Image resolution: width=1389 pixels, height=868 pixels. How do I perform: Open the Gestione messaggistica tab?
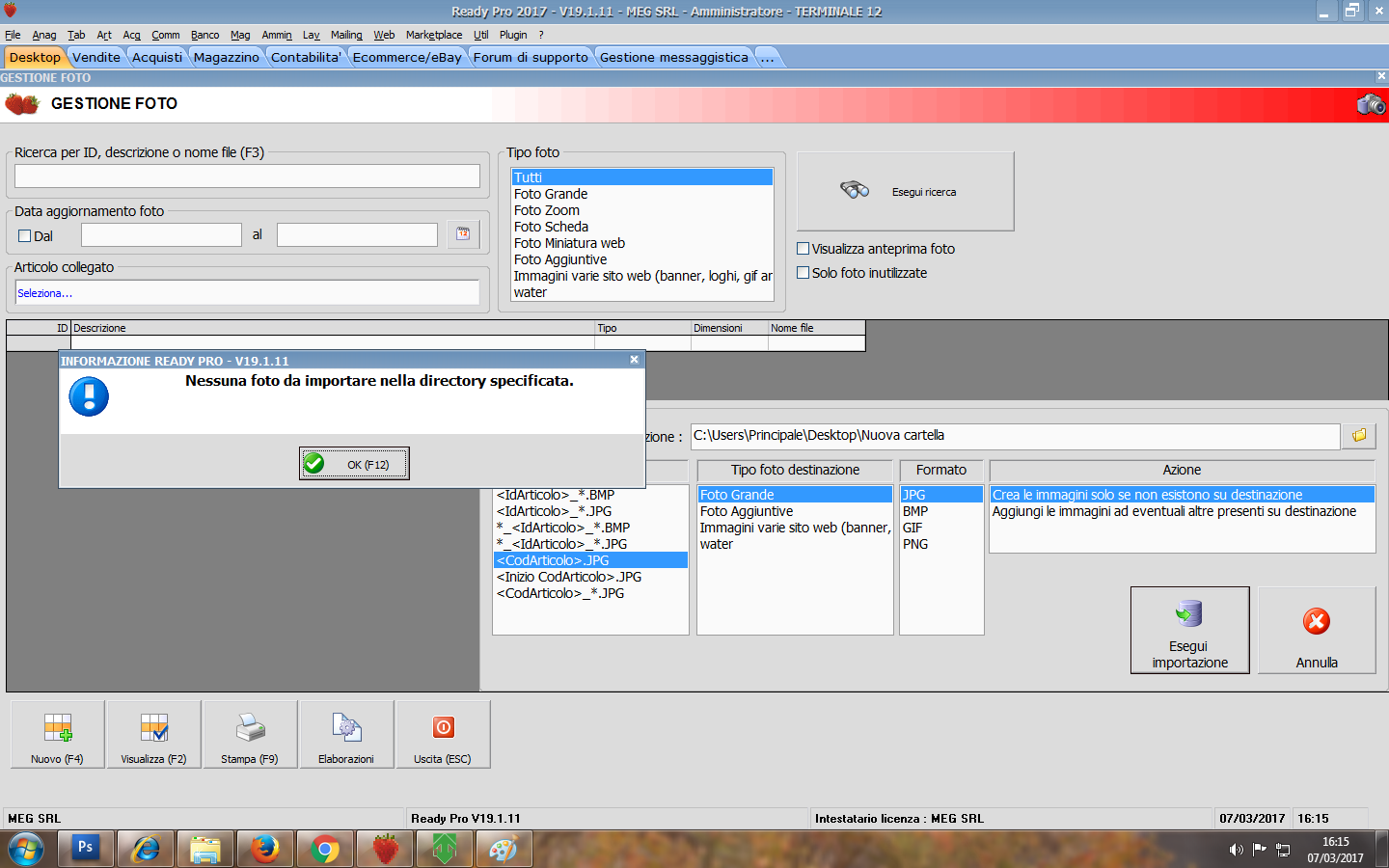[674, 58]
